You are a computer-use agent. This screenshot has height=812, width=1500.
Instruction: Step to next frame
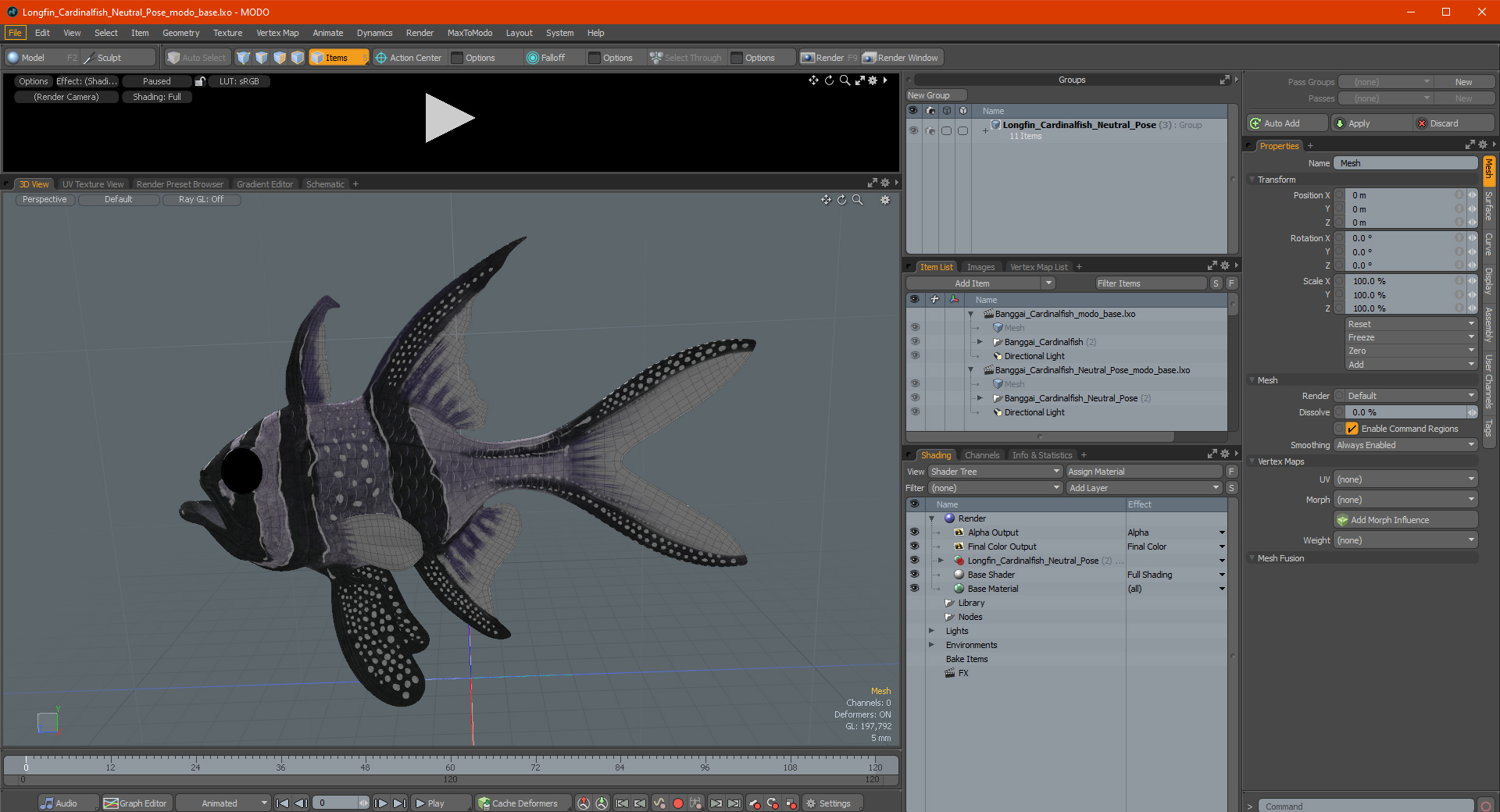[x=381, y=803]
